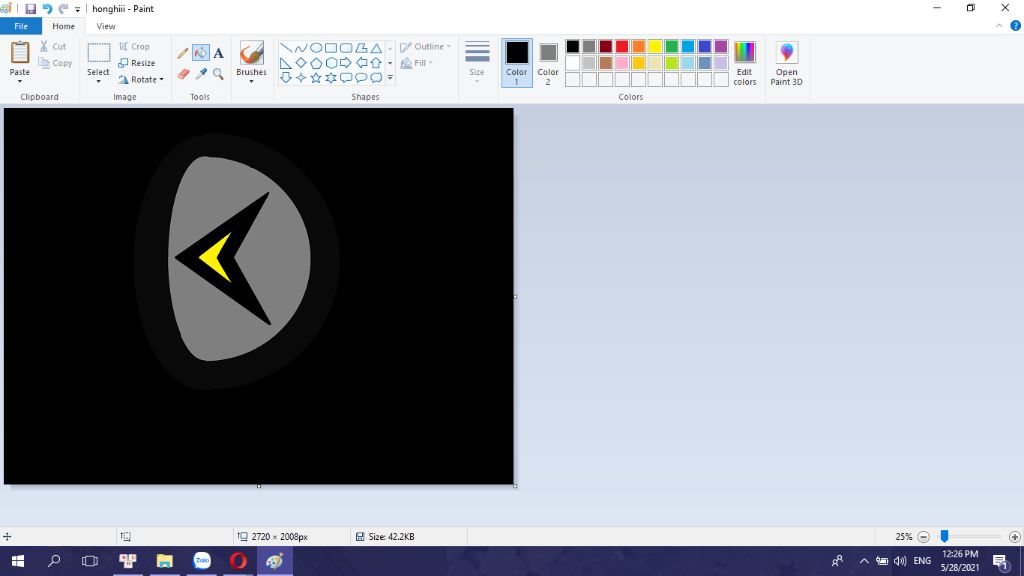The width and height of the screenshot is (1024, 576).
Task: Zoom in with the plus button
Action: point(1014,537)
